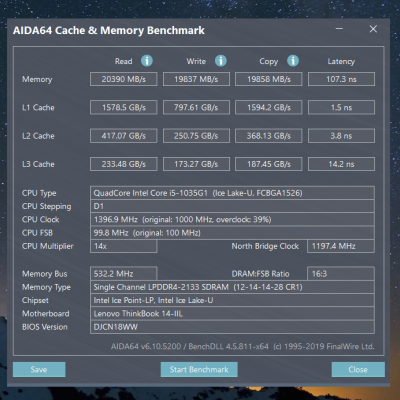The width and height of the screenshot is (400, 400).
Task: Select the L1 Cache latency 1.5 ns
Action: coord(341,108)
